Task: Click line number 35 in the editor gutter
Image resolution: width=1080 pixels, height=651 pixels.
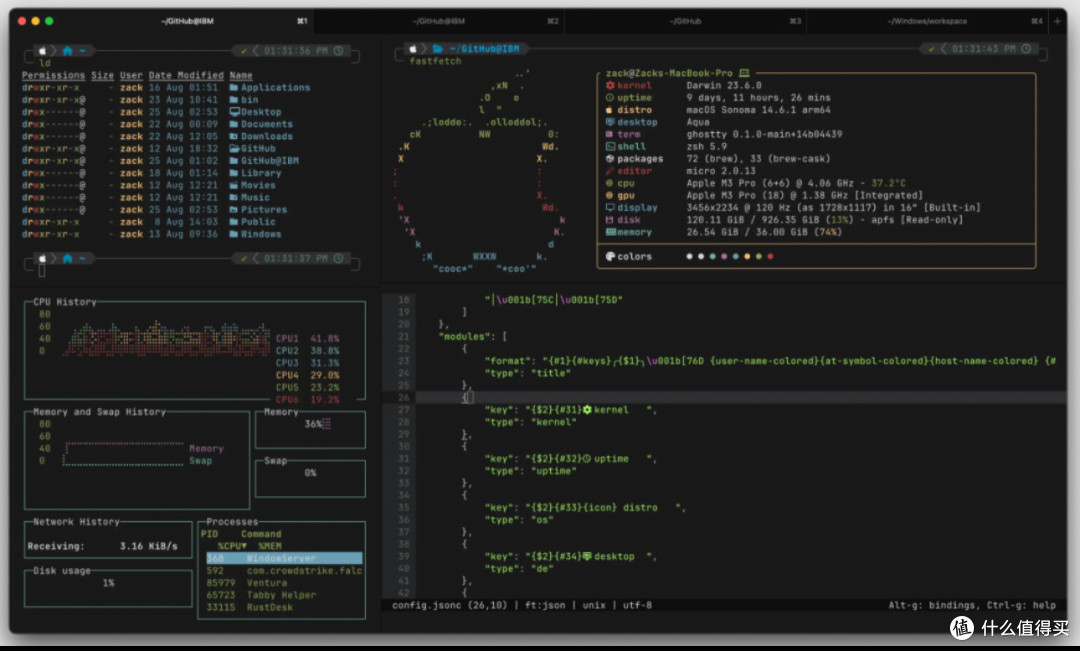Action: [x=403, y=508]
